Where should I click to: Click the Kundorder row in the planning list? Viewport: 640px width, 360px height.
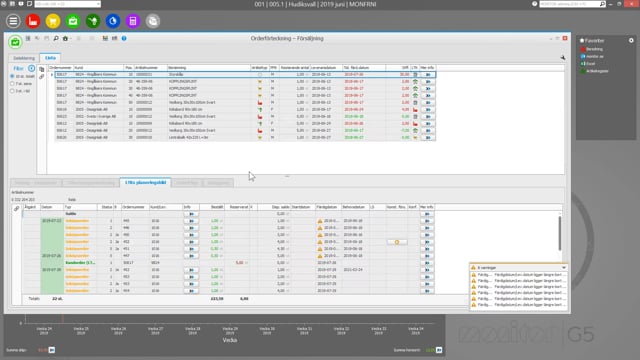229,263
